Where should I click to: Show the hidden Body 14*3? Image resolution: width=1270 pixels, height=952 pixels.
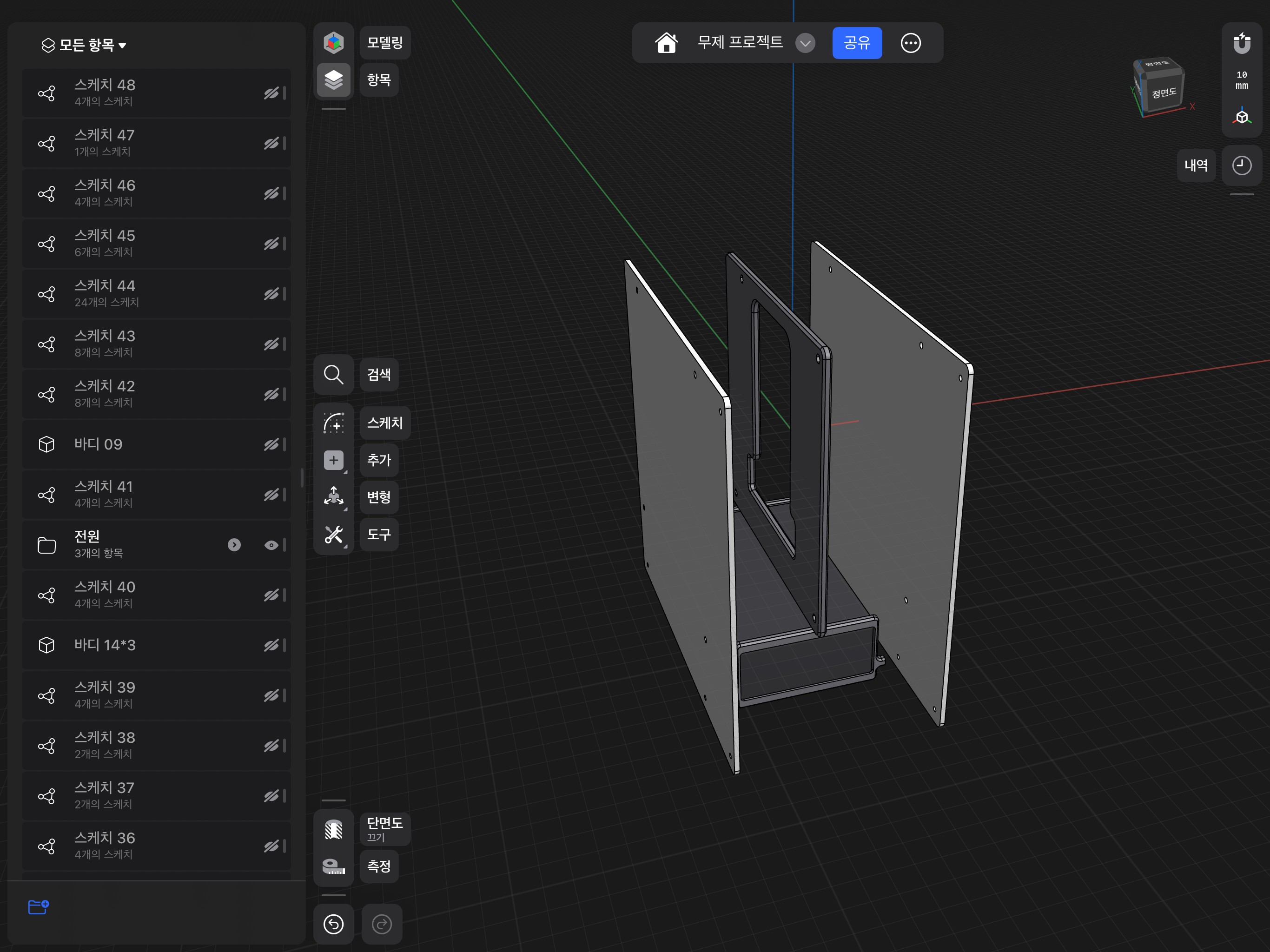click(x=271, y=645)
